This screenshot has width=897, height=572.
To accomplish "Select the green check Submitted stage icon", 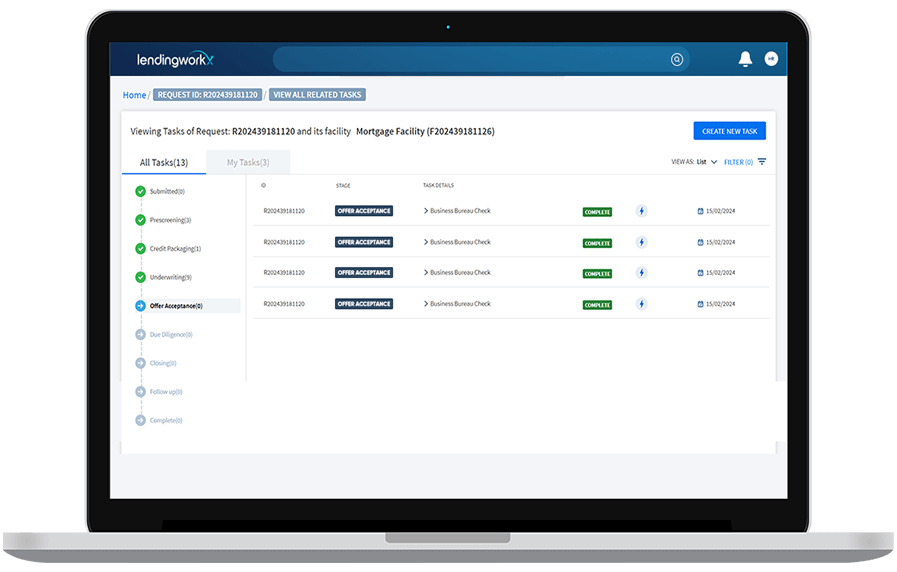I will point(140,191).
